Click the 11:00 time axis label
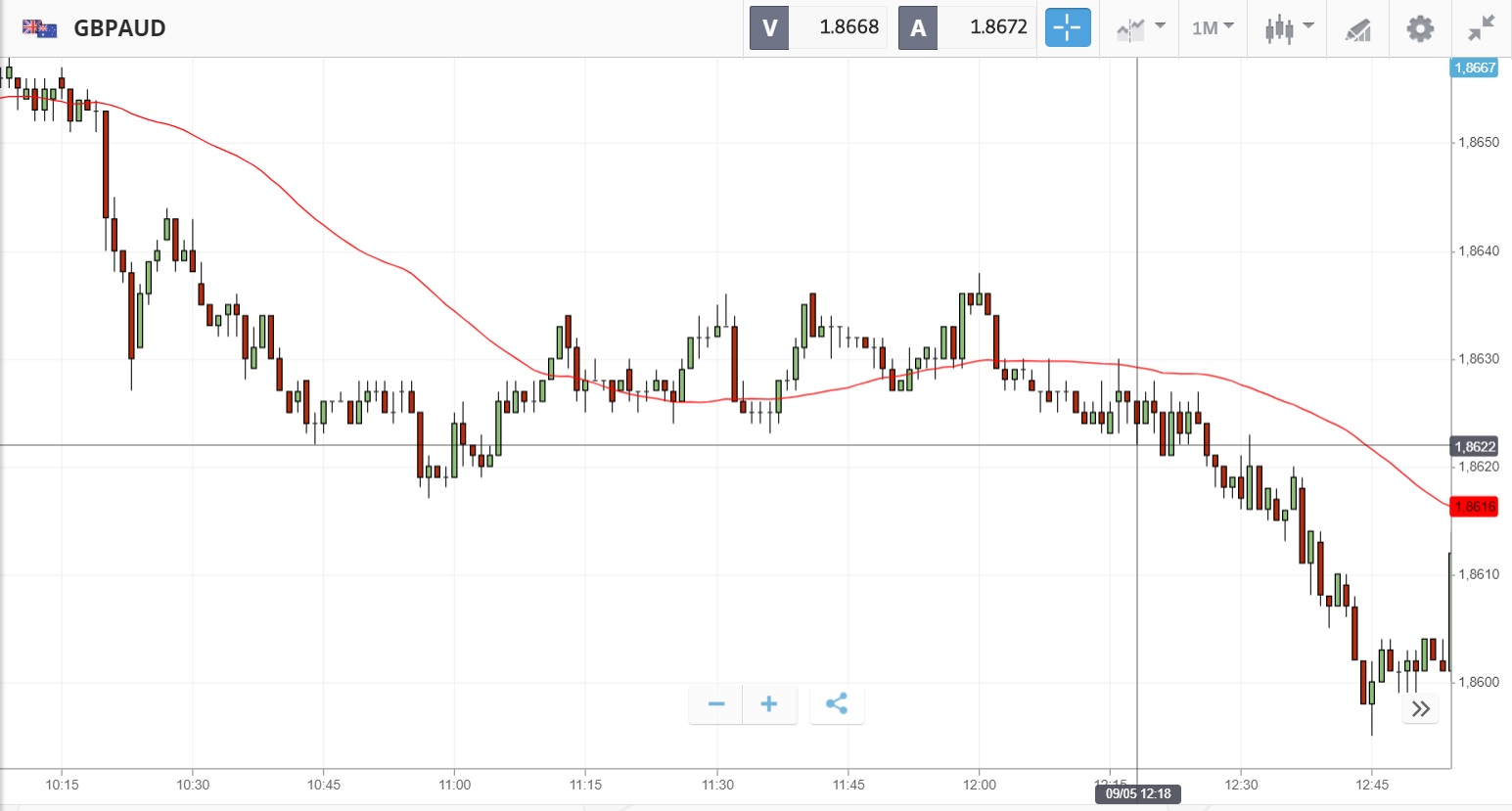The height and width of the screenshot is (811, 1512). click(455, 785)
